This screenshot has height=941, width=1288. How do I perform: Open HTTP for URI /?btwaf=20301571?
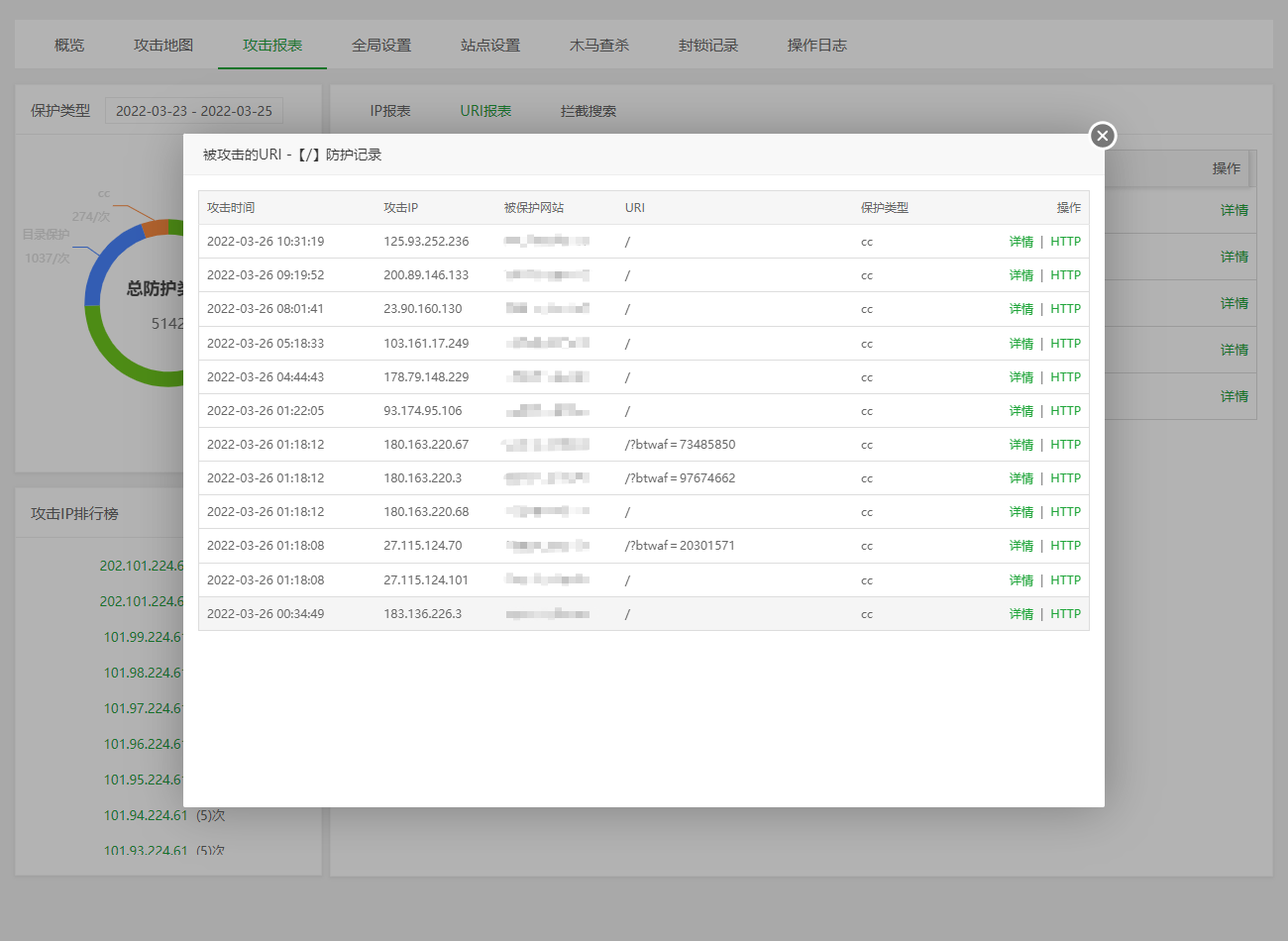(1065, 546)
